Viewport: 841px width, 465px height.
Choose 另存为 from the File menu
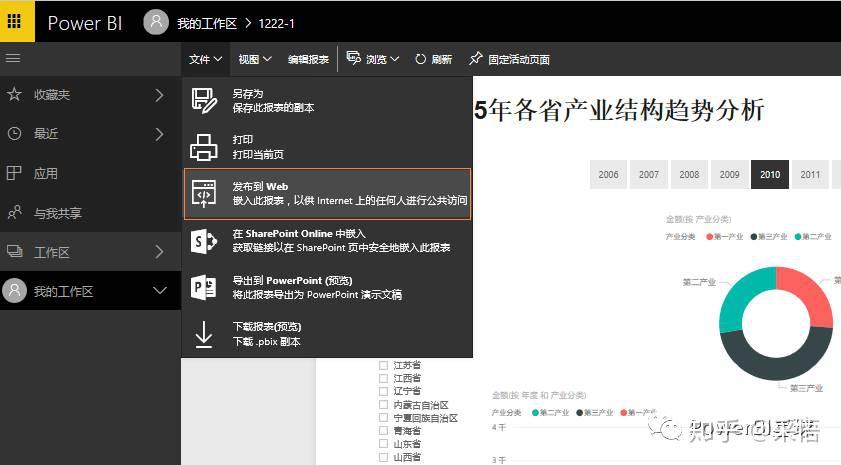pos(327,100)
